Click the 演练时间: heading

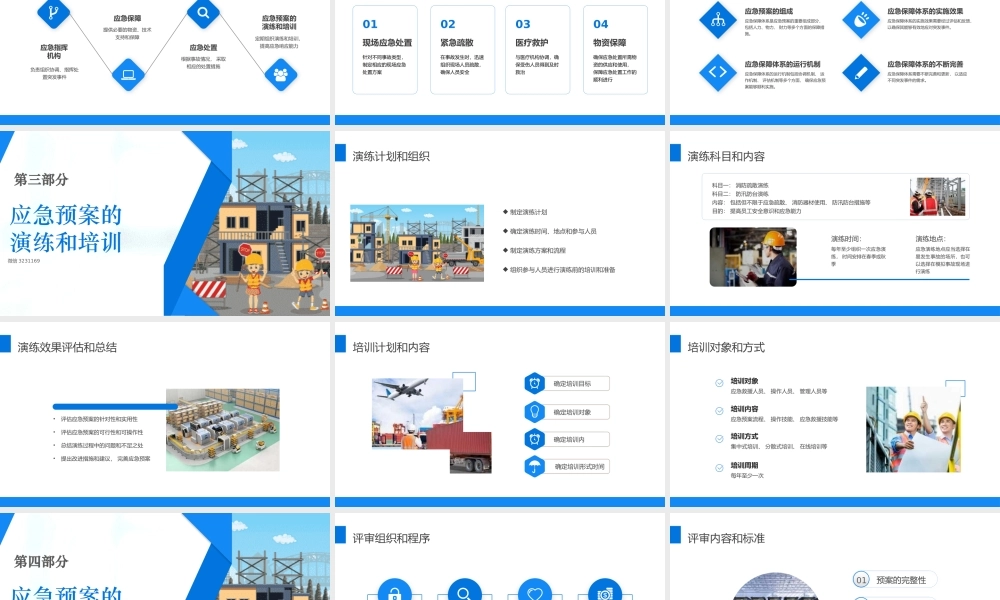846,238
